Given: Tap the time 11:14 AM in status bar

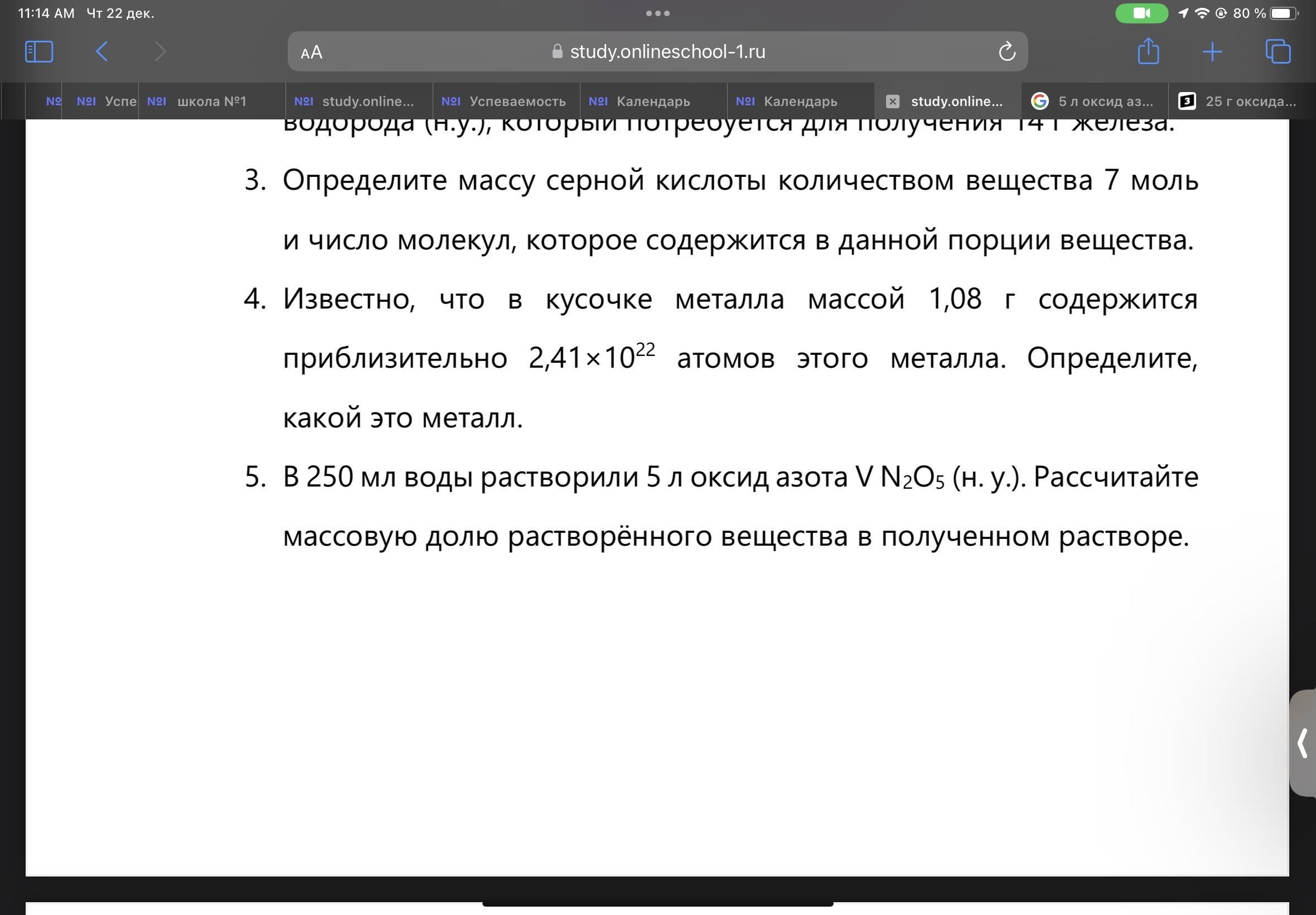Looking at the screenshot, I should (x=46, y=13).
